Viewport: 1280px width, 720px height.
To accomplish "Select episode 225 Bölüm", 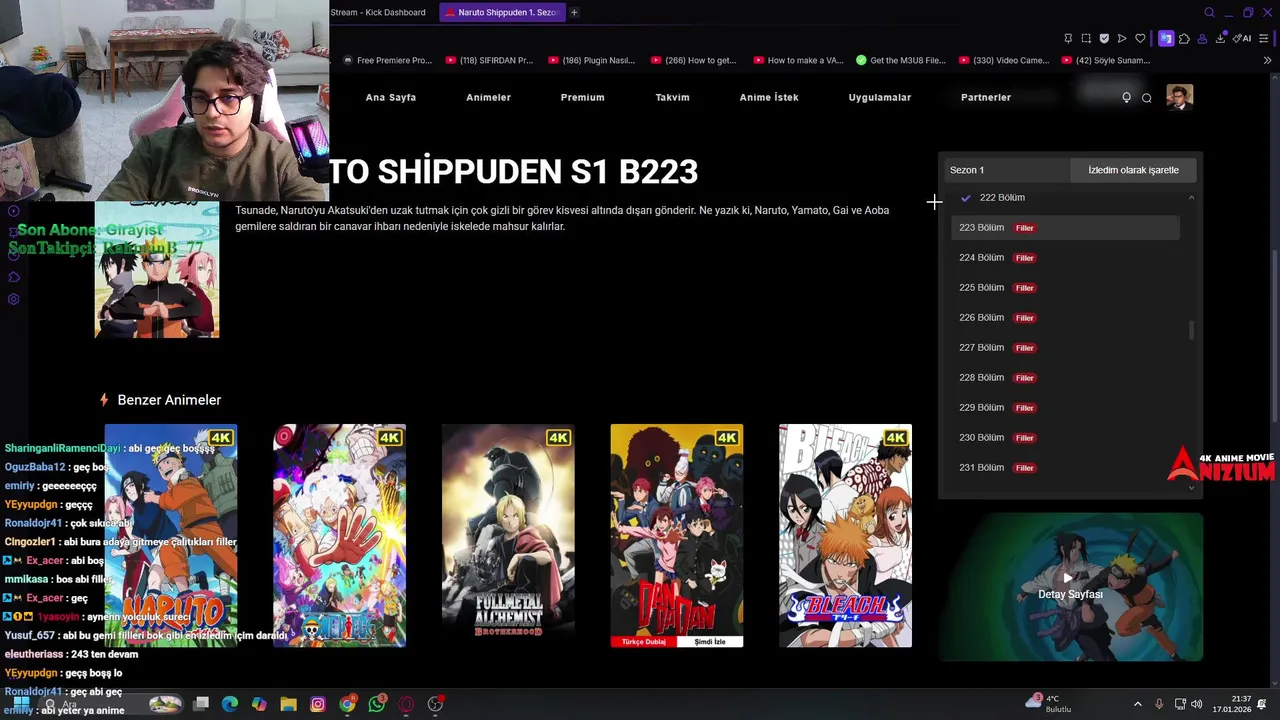I will [1065, 288].
